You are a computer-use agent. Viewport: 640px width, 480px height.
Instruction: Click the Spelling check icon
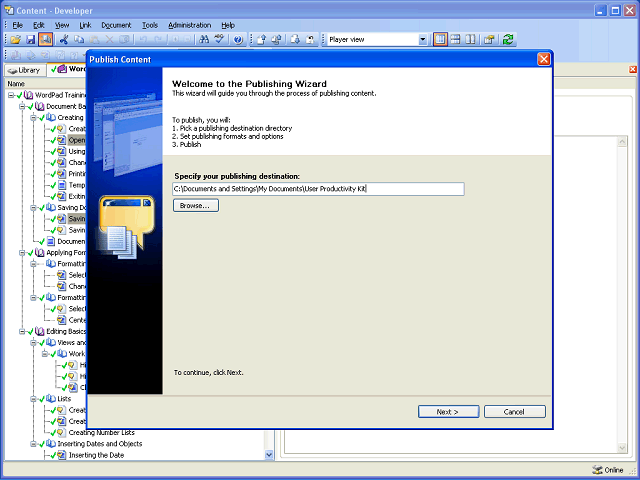220,39
